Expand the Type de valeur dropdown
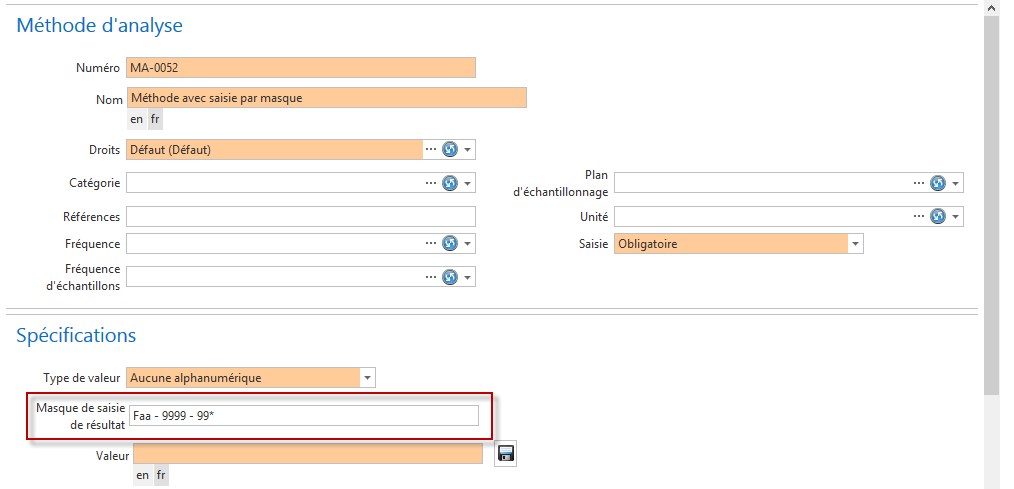The height and width of the screenshot is (489, 1014). click(367, 378)
